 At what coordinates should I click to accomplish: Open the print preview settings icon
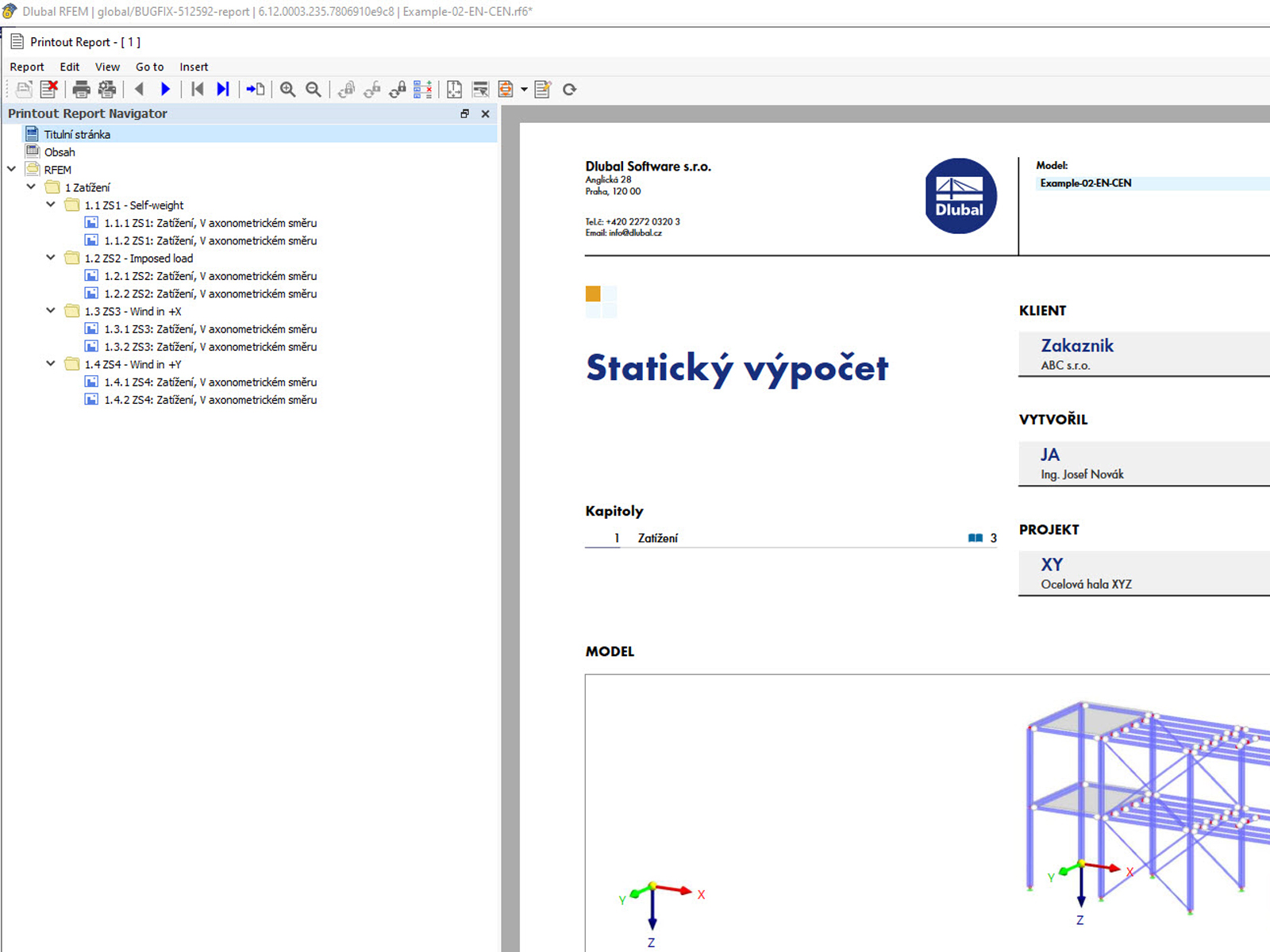[106, 89]
